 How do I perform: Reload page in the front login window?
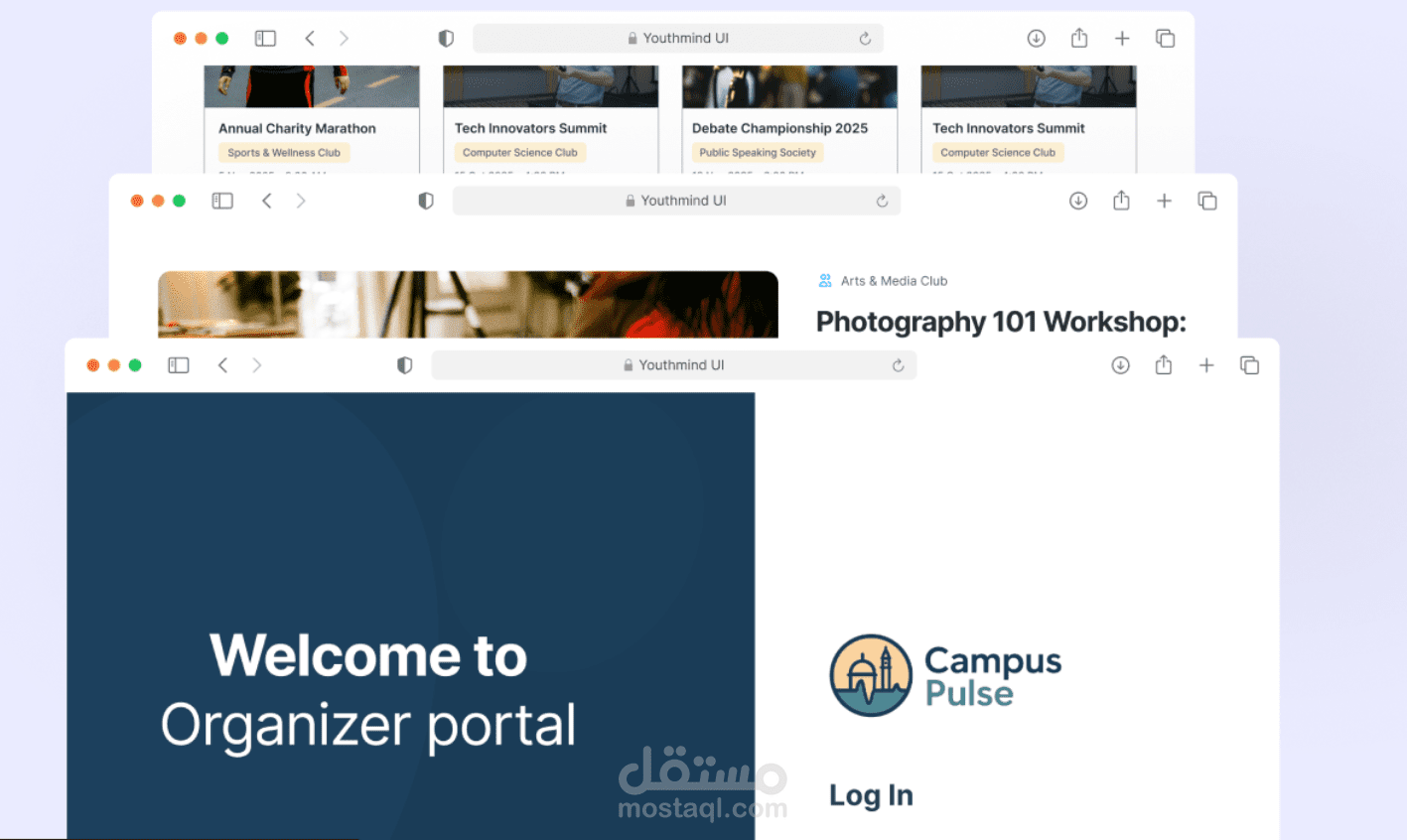coord(898,365)
